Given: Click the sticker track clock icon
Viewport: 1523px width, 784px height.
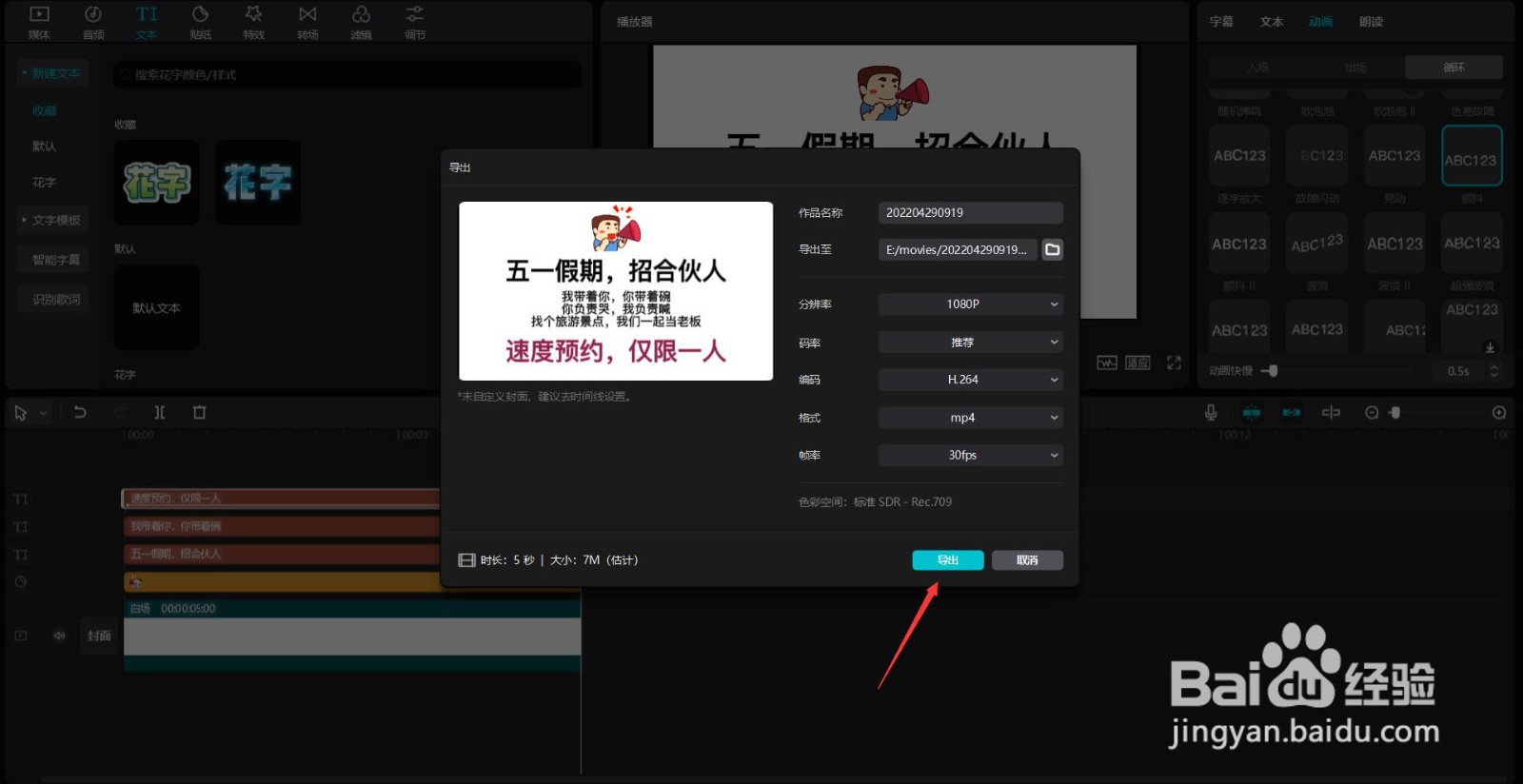Looking at the screenshot, I should click(21, 581).
